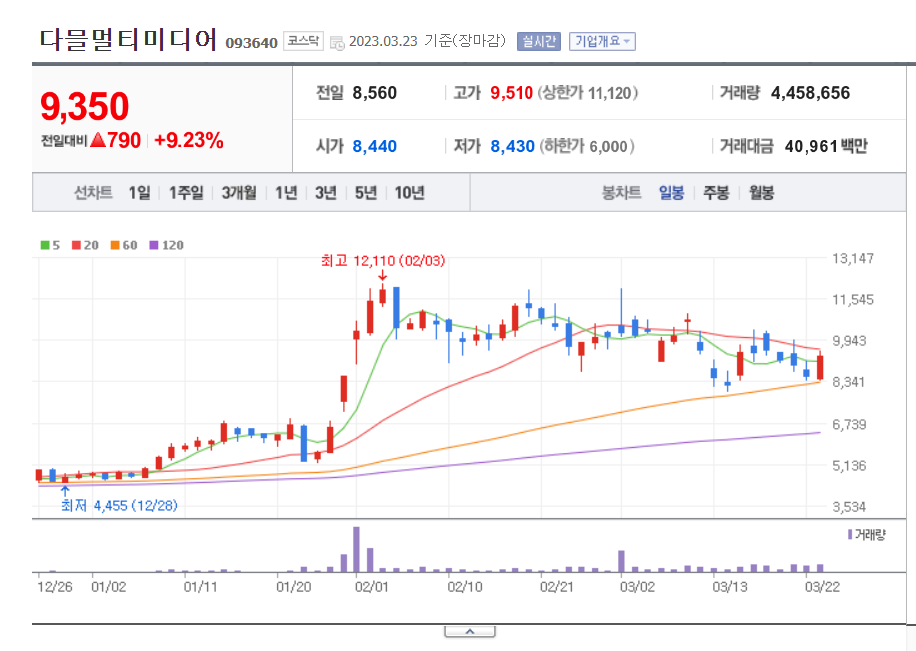Click the high price value 9,510

(512, 93)
